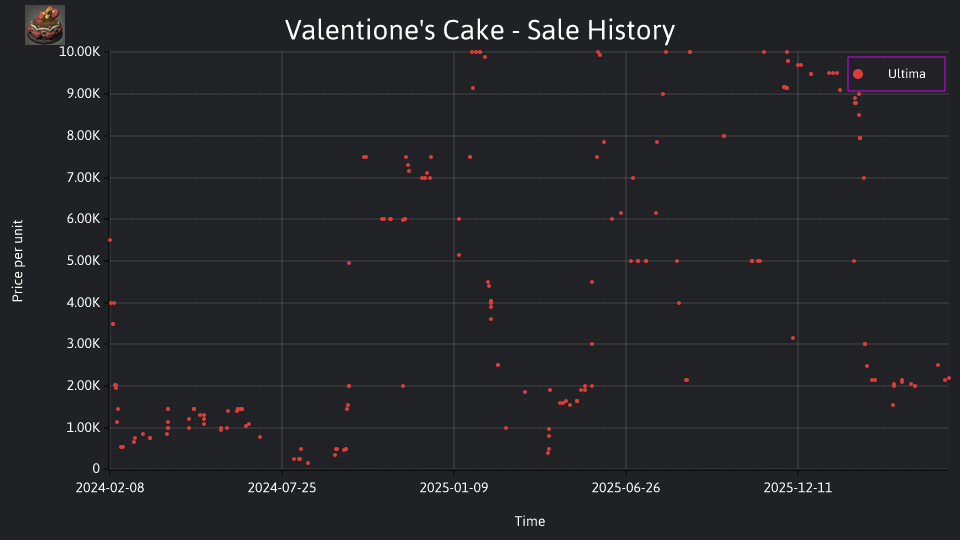Click the 8.00K data point after 2025-06-26
960x540 pixels.
[x=724, y=136]
